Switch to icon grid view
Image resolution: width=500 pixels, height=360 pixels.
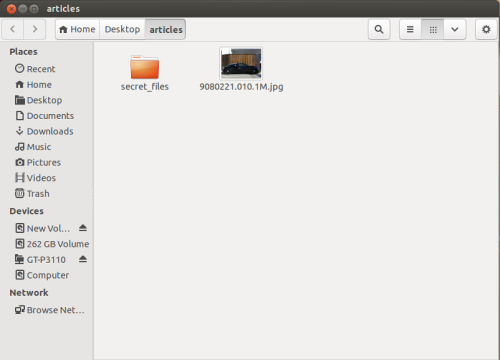coord(433,29)
